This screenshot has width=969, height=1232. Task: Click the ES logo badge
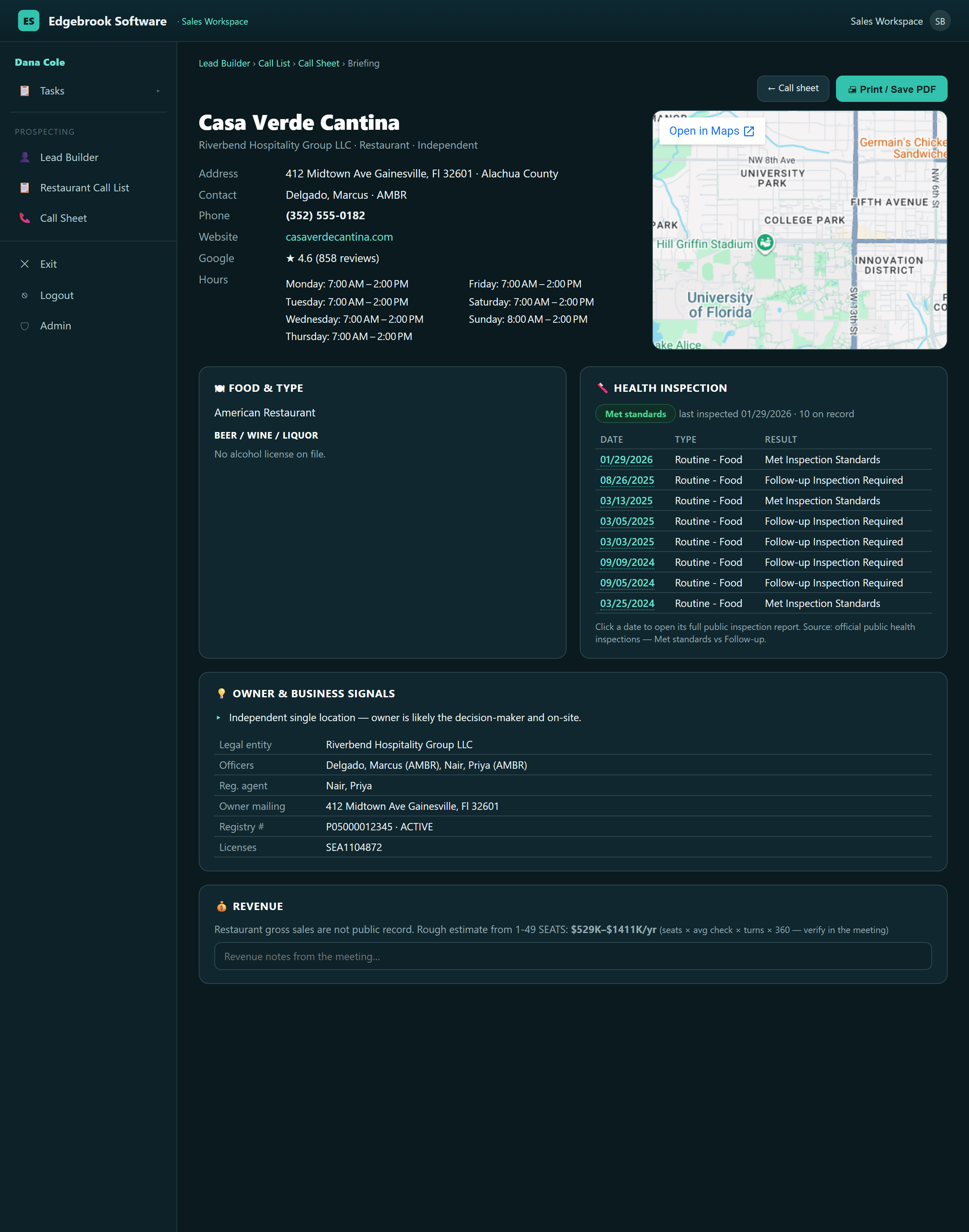pyautogui.click(x=28, y=21)
